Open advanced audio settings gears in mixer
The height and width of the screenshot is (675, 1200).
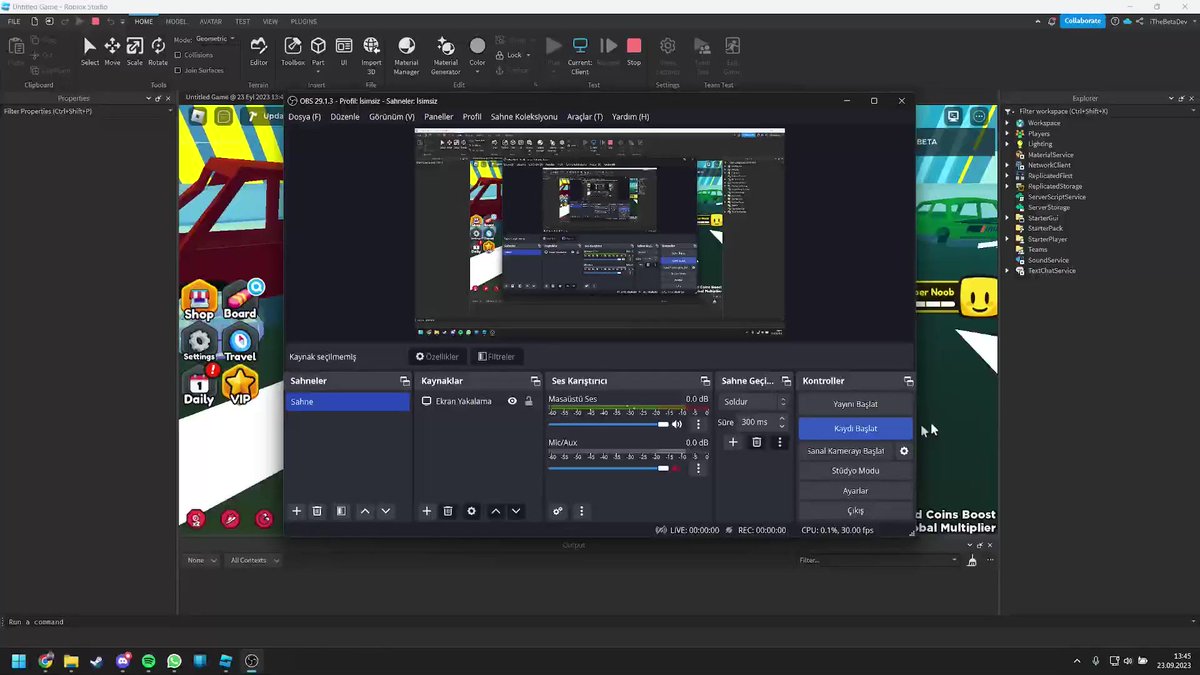pyautogui.click(x=558, y=511)
